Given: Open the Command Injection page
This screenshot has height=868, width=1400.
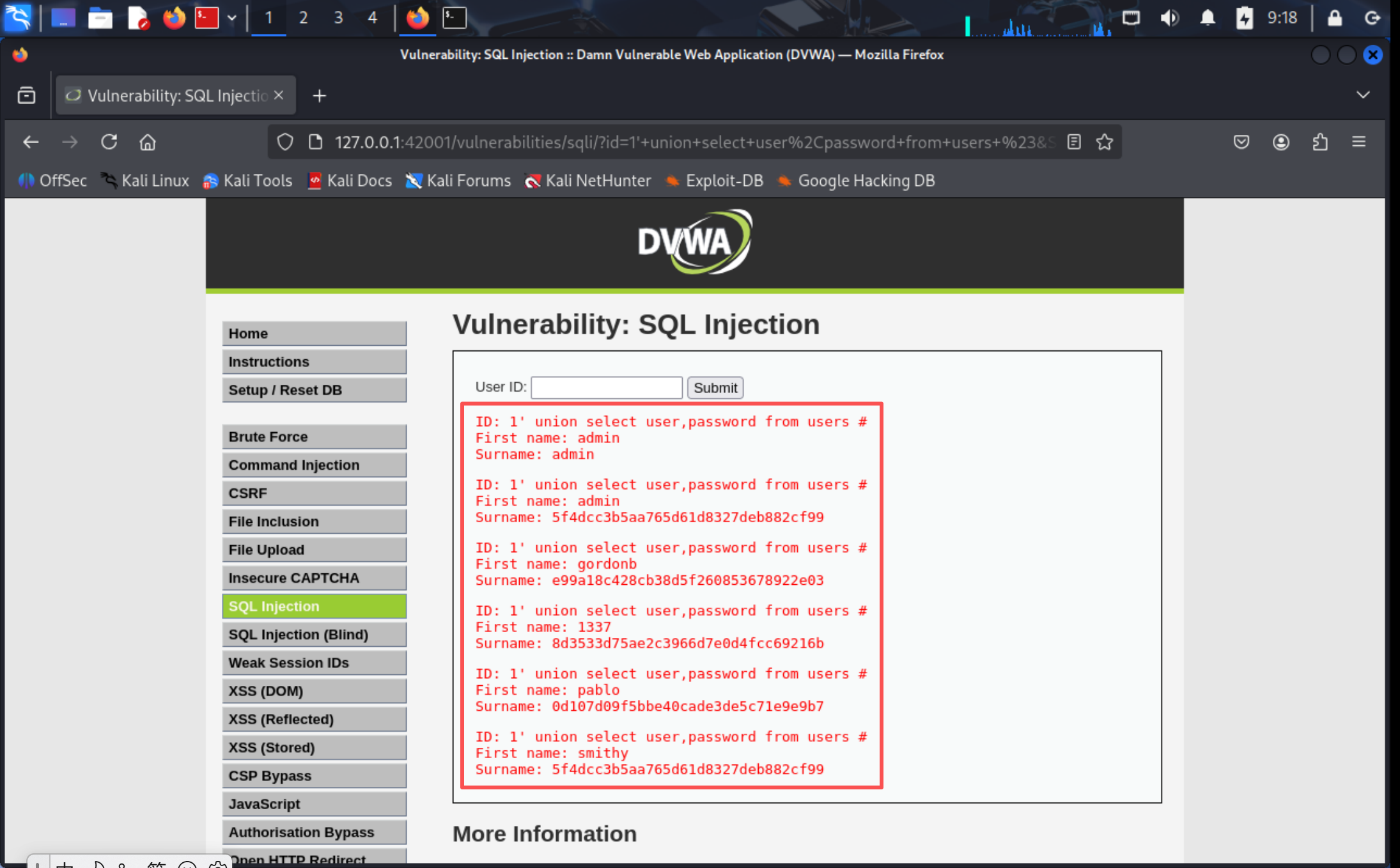Looking at the screenshot, I should pos(314,465).
